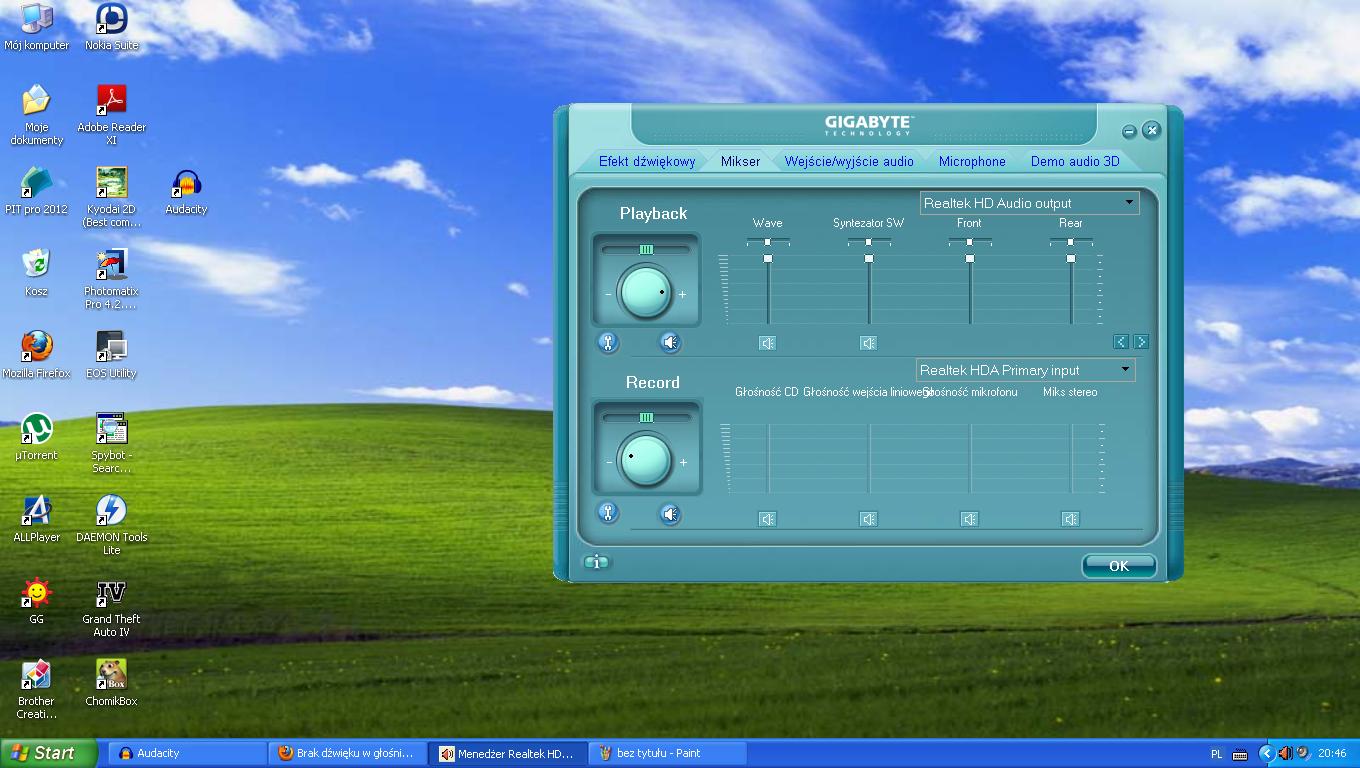Click Syntezator SW volume slider handle
1360x768 pixels.
(869, 259)
